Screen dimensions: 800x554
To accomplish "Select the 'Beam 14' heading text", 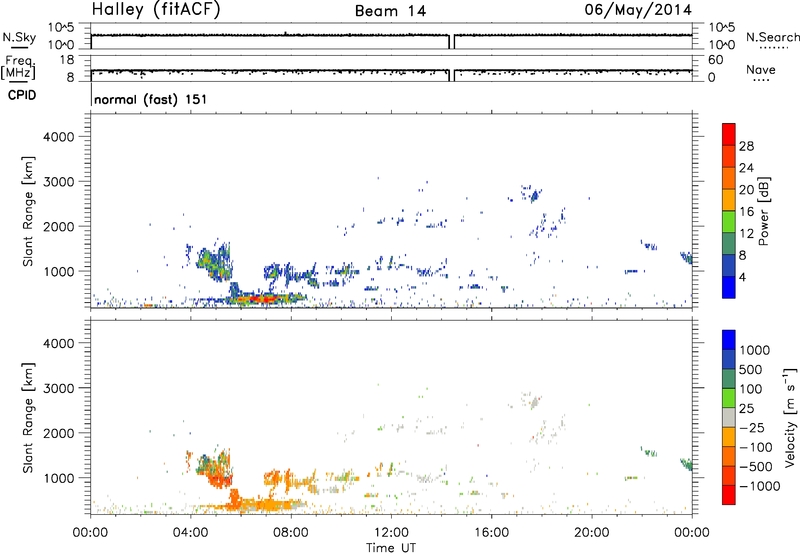I will click(x=390, y=11).
